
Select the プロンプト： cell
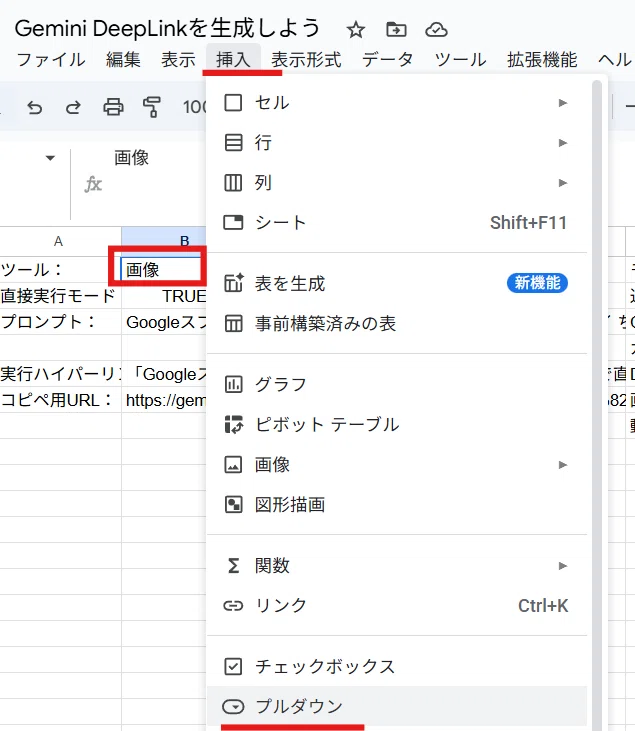pyautogui.click(x=60, y=322)
